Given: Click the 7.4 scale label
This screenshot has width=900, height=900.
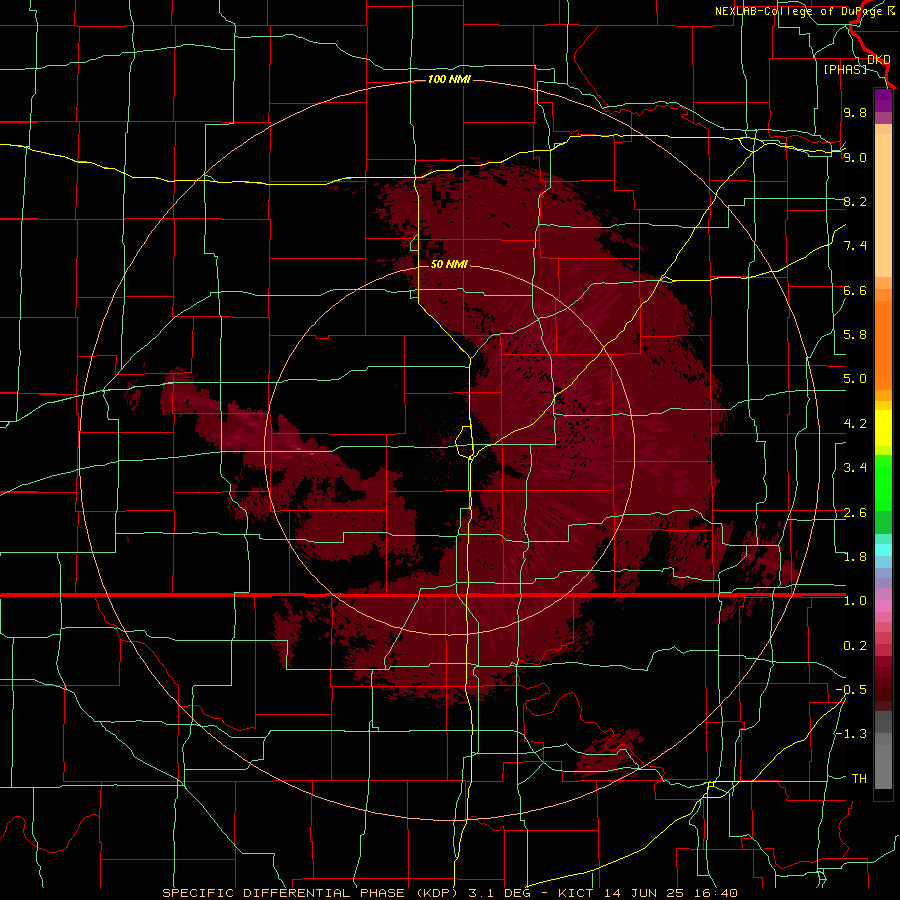Looking at the screenshot, I should 855,246.
